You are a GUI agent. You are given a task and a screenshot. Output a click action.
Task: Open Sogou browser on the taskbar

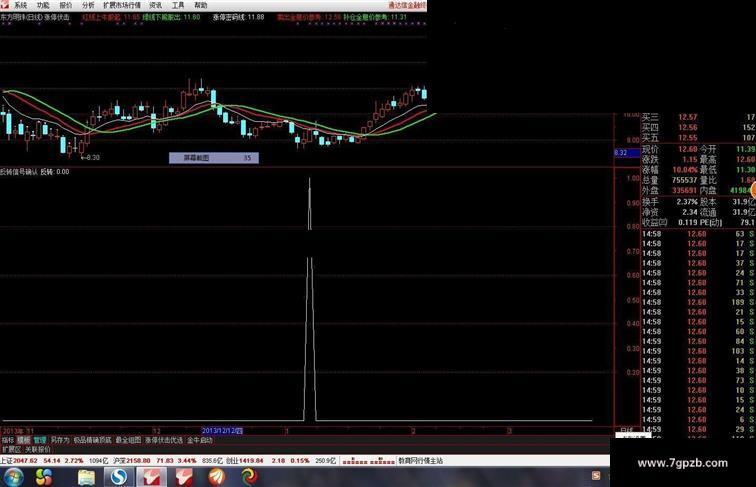(119, 477)
